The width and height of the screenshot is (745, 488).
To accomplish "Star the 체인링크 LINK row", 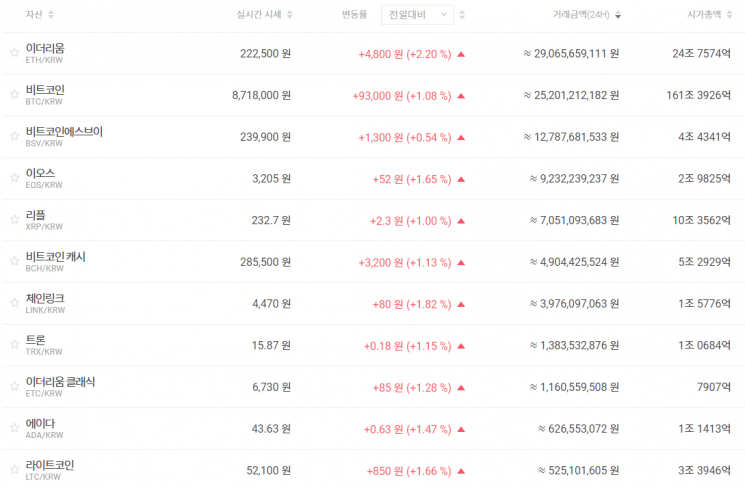I will coord(15,303).
